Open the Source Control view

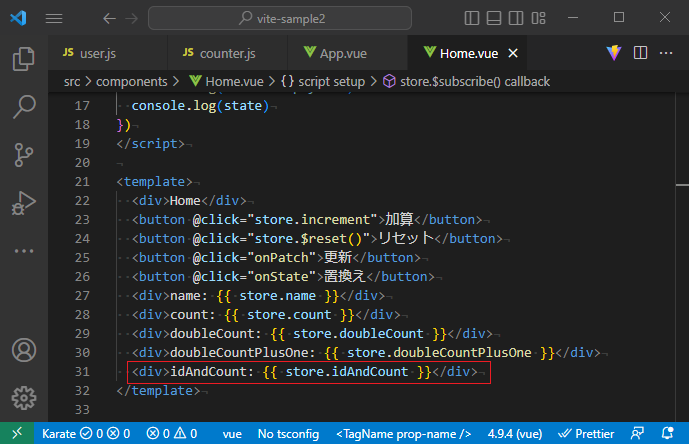[24, 155]
